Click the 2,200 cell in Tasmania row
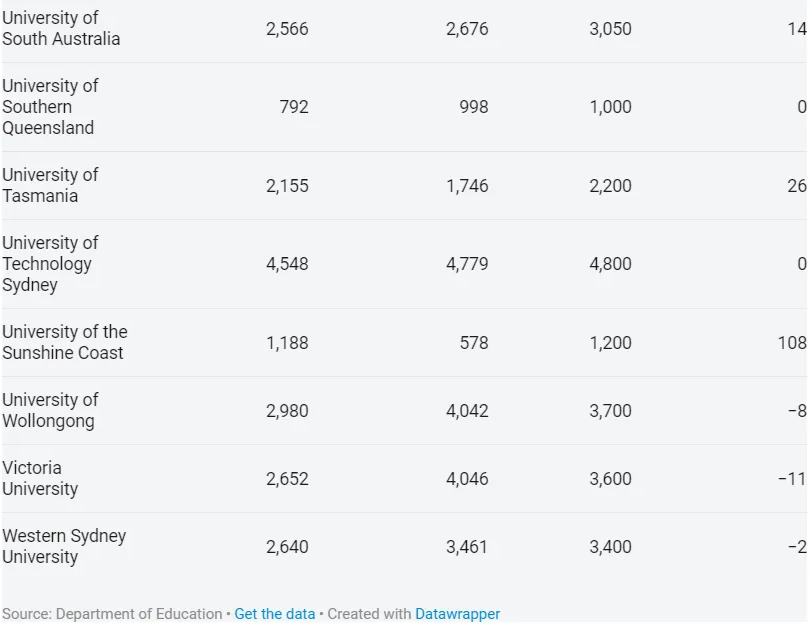Screen dimensions: 811x628 pos(610,186)
